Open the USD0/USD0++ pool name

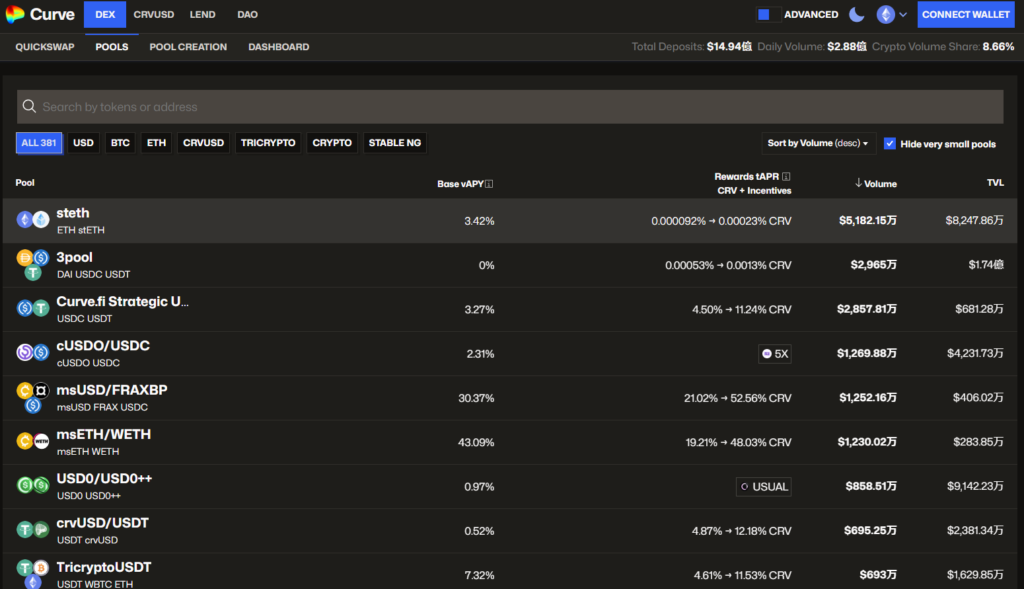[x=104, y=479]
